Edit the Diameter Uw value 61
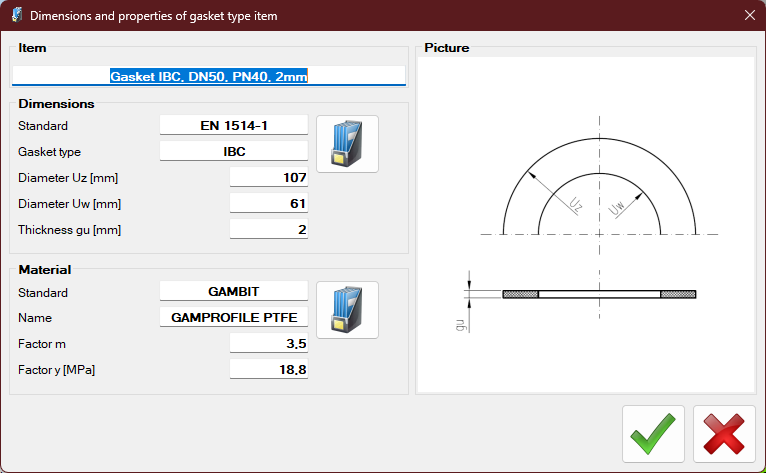The image size is (766, 473). pyautogui.click(x=269, y=204)
